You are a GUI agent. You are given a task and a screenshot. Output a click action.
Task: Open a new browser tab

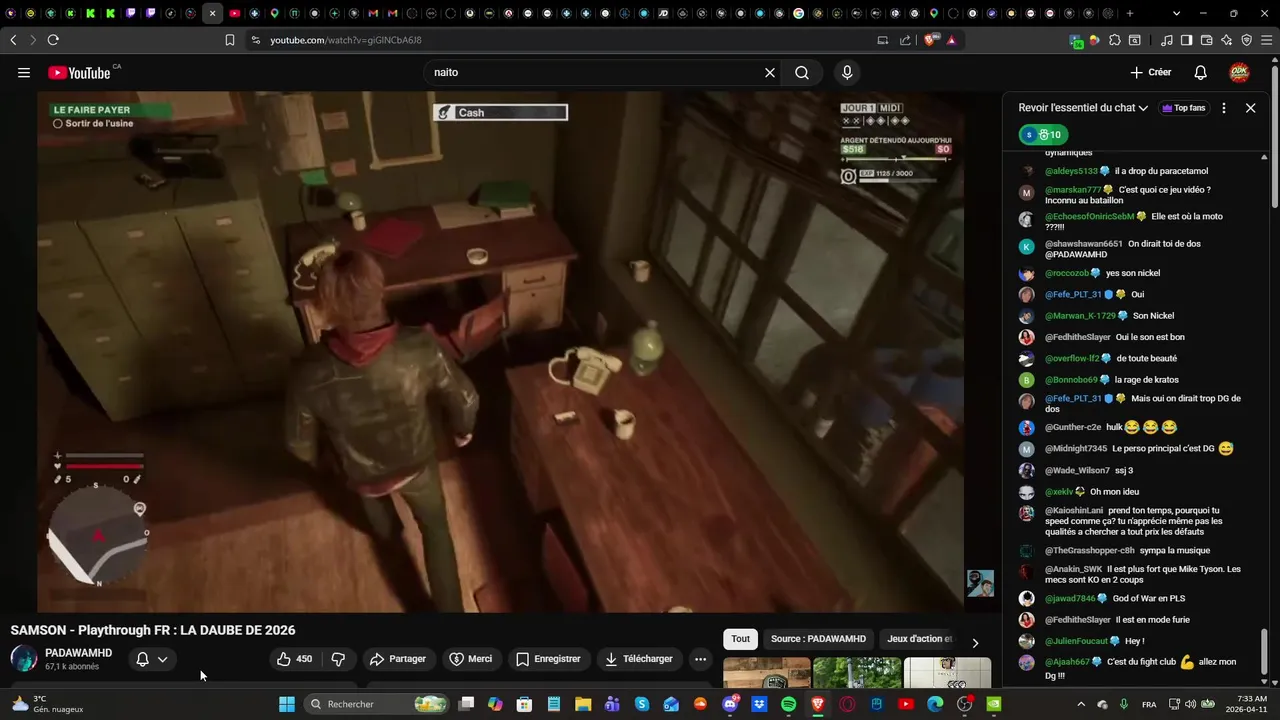coord(1130,13)
